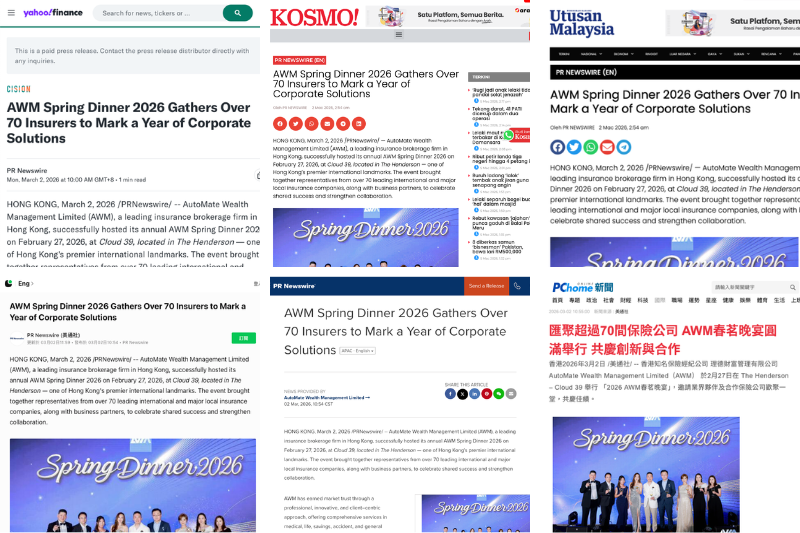Share PR Newswire article on Facebook
The width and height of the screenshot is (800, 533).
[450, 394]
